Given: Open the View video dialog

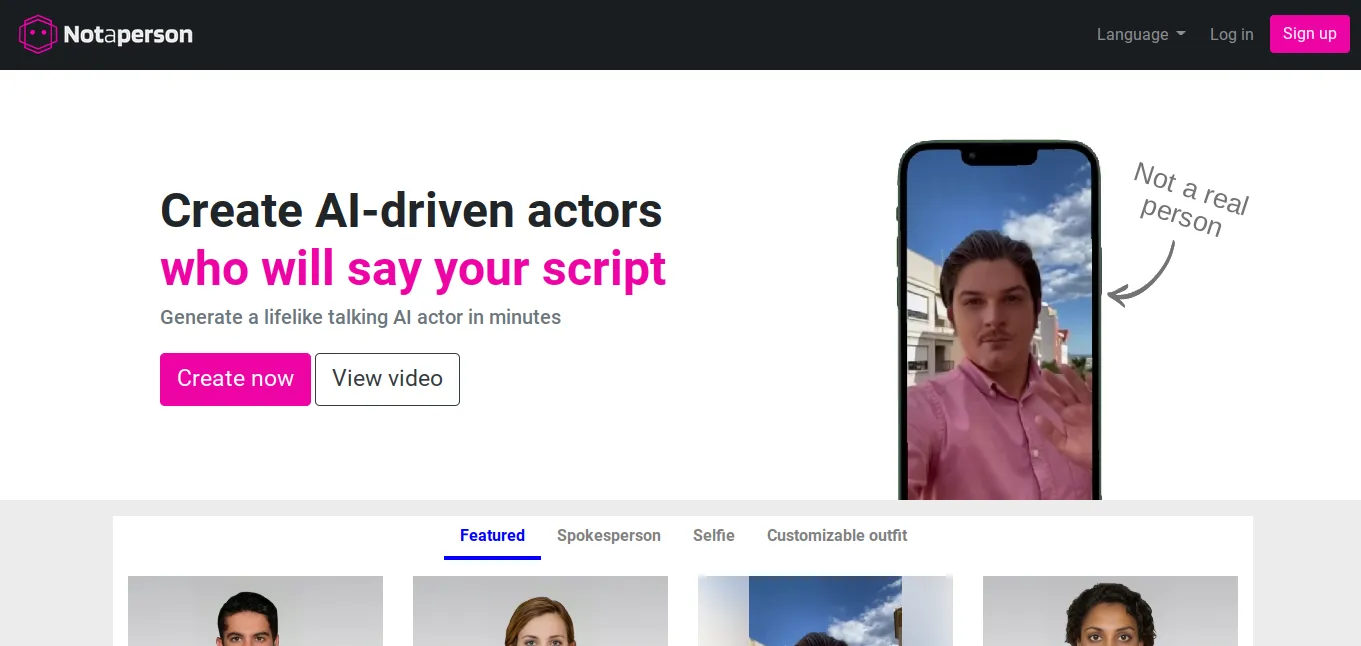Looking at the screenshot, I should (387, 379).
